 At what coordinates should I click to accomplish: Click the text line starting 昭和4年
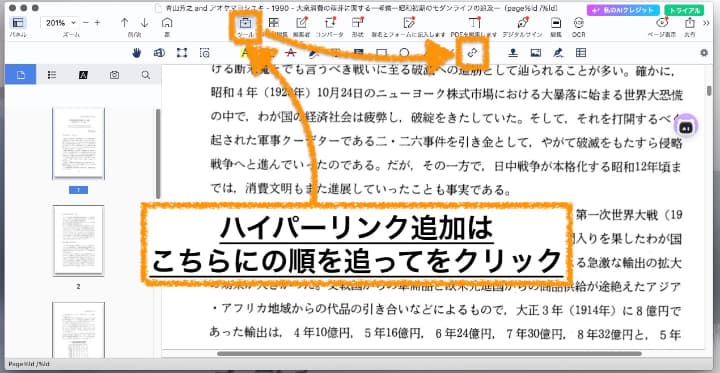pyautogui.click(x=446, y=95)
